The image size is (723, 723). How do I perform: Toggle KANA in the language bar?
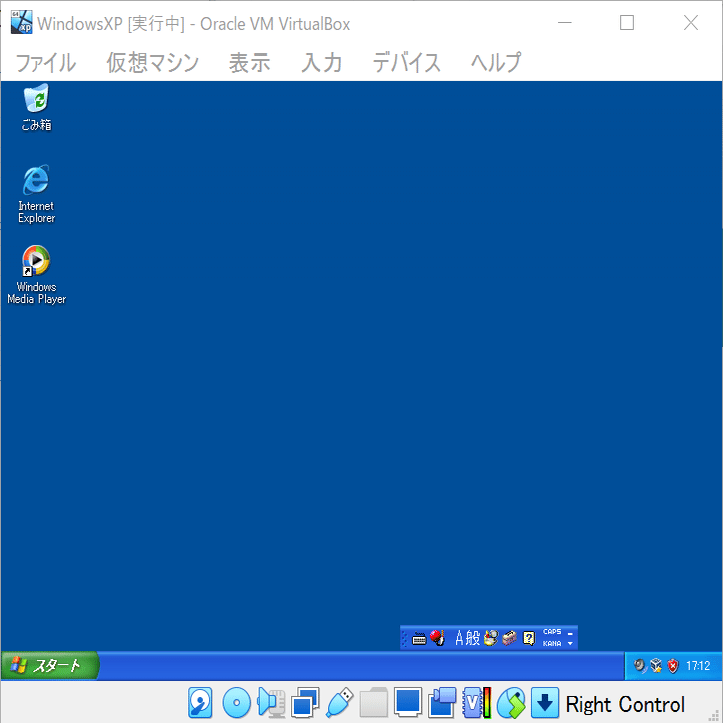(x=552, y=644)
